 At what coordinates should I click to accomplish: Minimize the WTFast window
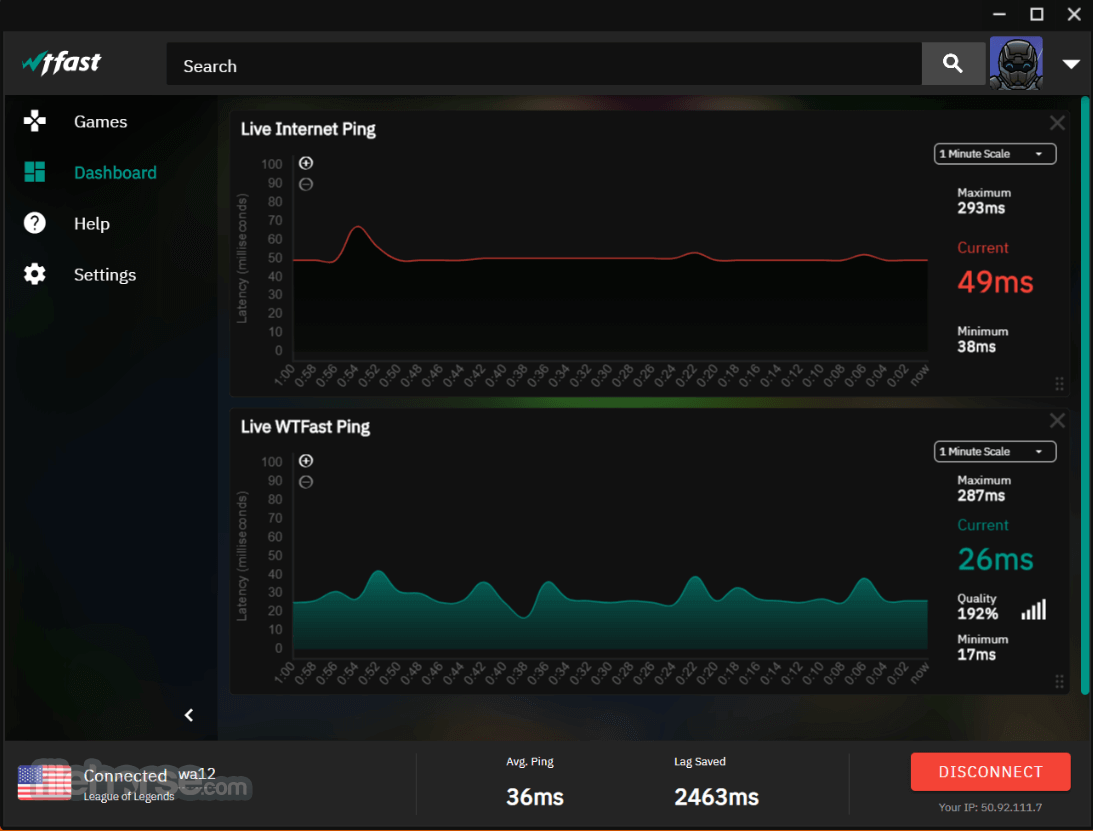(999, 14)
